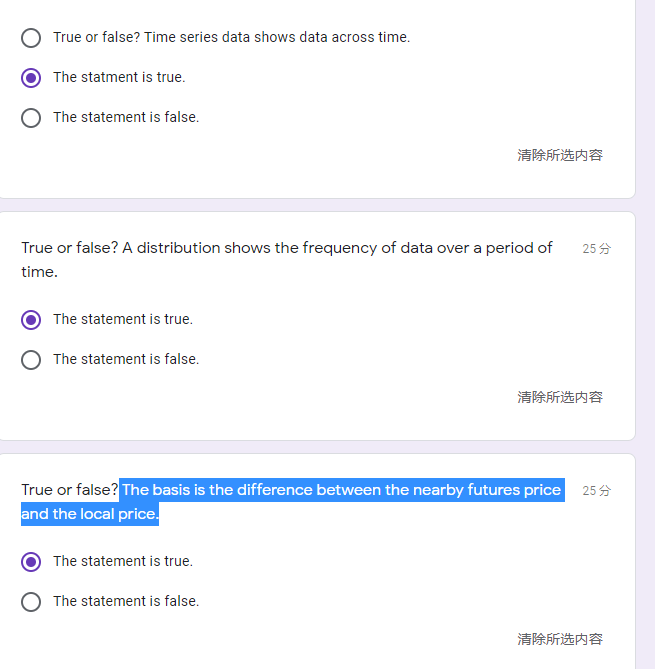Mark the basis question statement as false
The width and height of the screenshot is (655, 669).
click(x=31, y=601)
